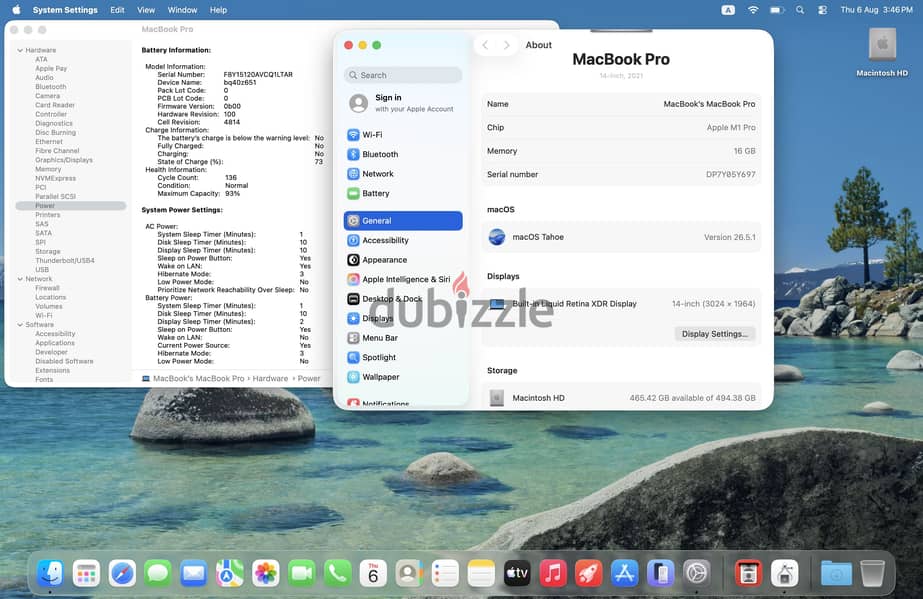Select Apple Pay in System Information
This screenshot has width=923, height=599.
point(51,68)
